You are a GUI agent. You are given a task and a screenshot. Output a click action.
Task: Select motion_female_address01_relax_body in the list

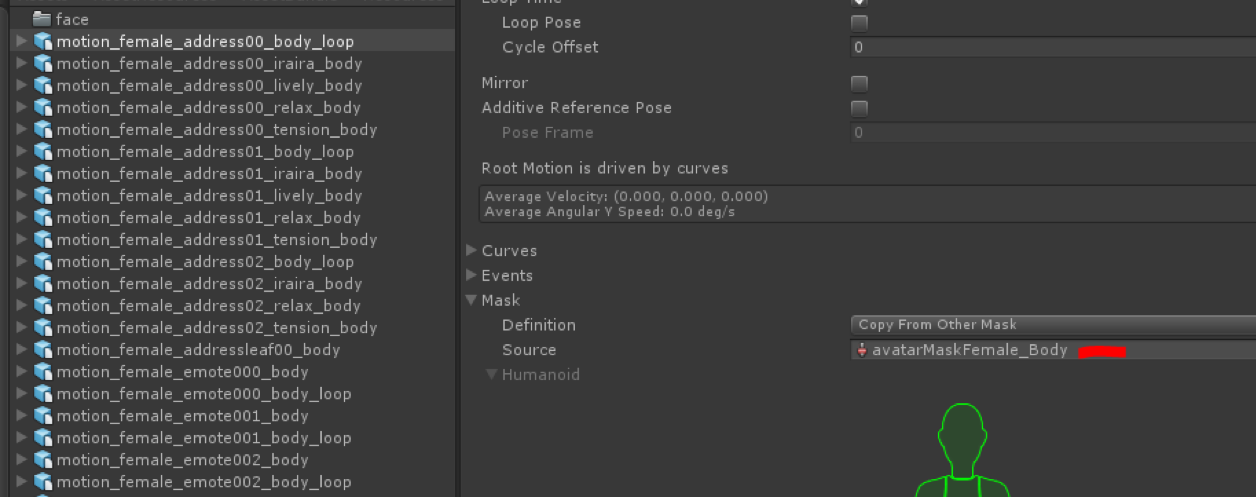[x=208, y=218]
